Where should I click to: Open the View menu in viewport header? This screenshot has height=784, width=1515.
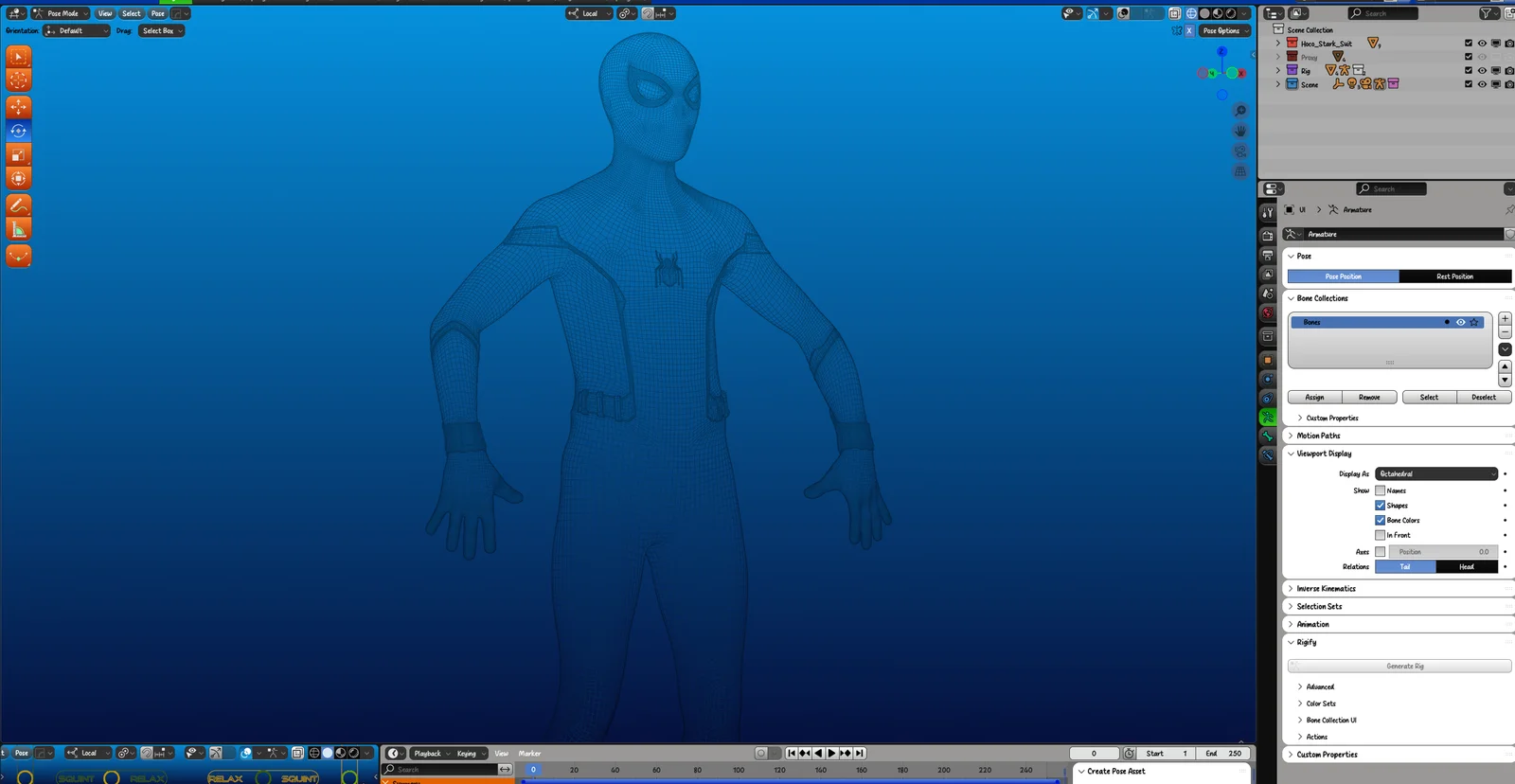click(105, 13)
